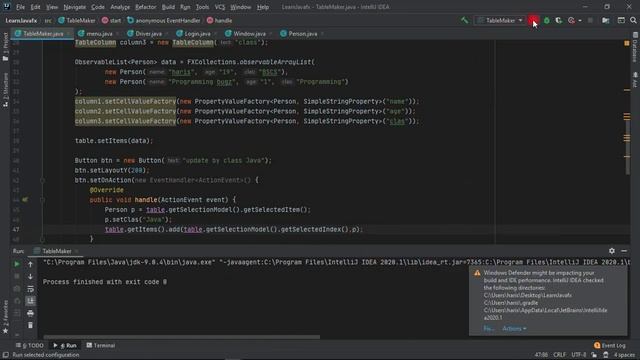640x360 pixels.
Task: Open the Actions dropdown in notification
Action: pyautogui.click(x=514, y=329)
